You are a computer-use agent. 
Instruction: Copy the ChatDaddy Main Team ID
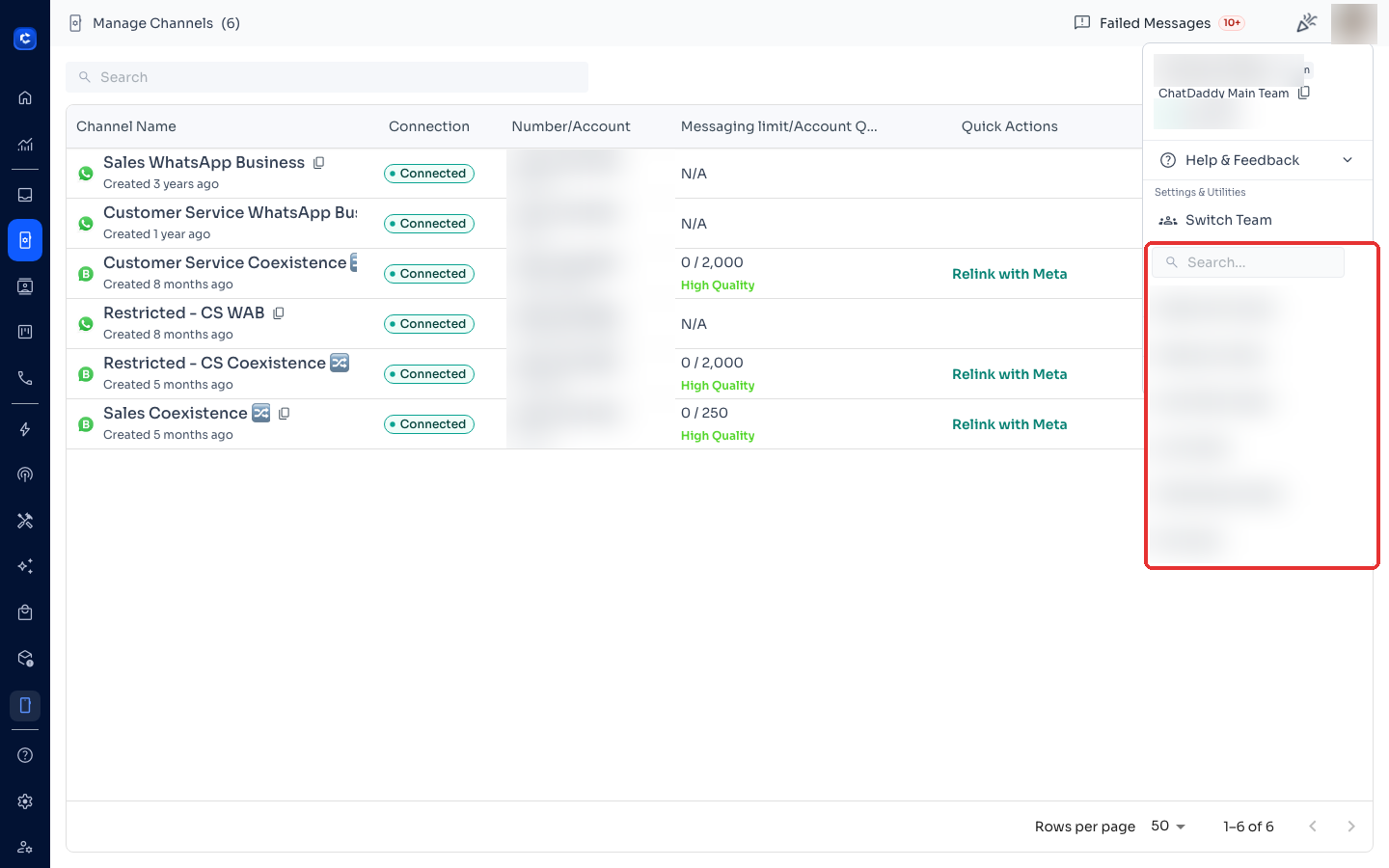[x=1304, y=93]
